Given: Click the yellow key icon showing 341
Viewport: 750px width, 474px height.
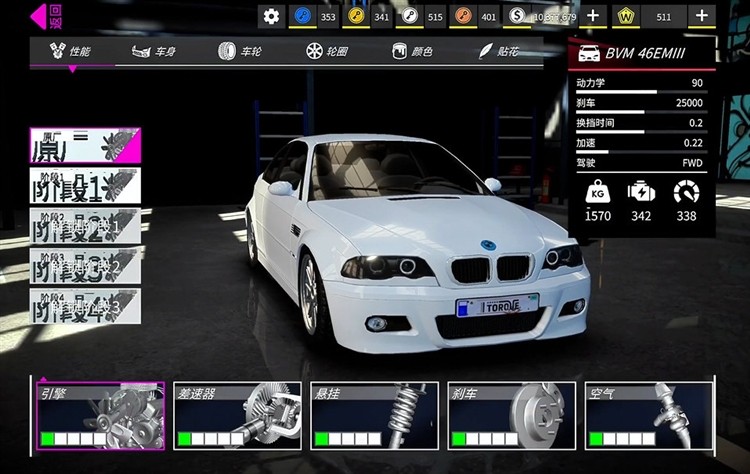Looking at the screenshot, I should (x=356, y=16).
